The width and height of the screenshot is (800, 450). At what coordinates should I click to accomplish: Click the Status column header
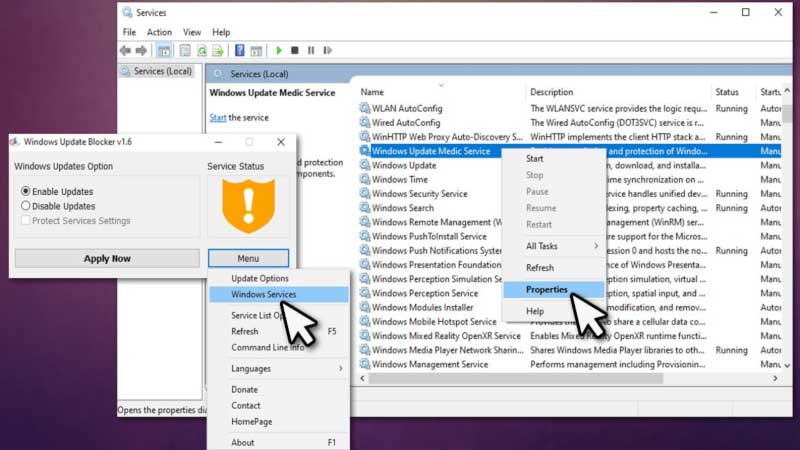727,92
